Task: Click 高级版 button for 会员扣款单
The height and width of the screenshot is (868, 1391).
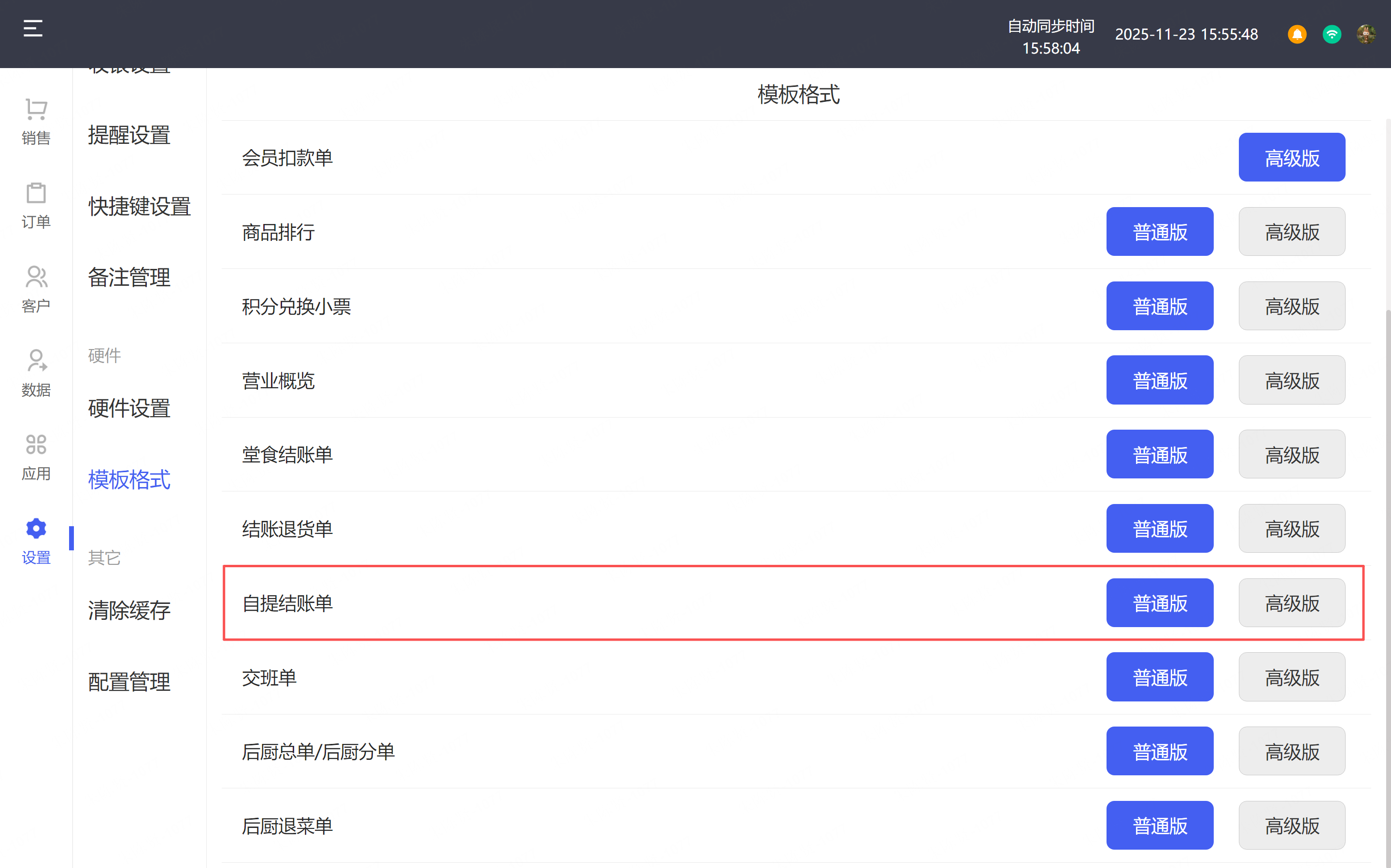Action: 1291,158
